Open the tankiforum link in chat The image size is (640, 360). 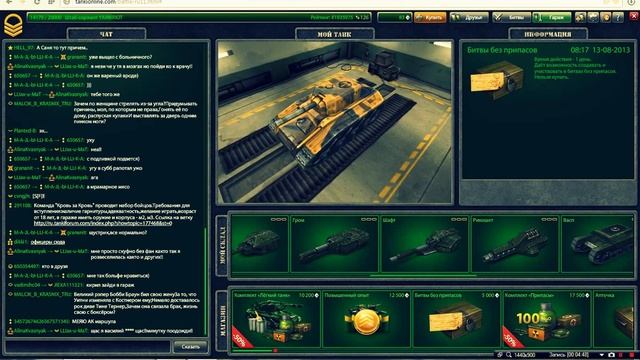point(103,223)
